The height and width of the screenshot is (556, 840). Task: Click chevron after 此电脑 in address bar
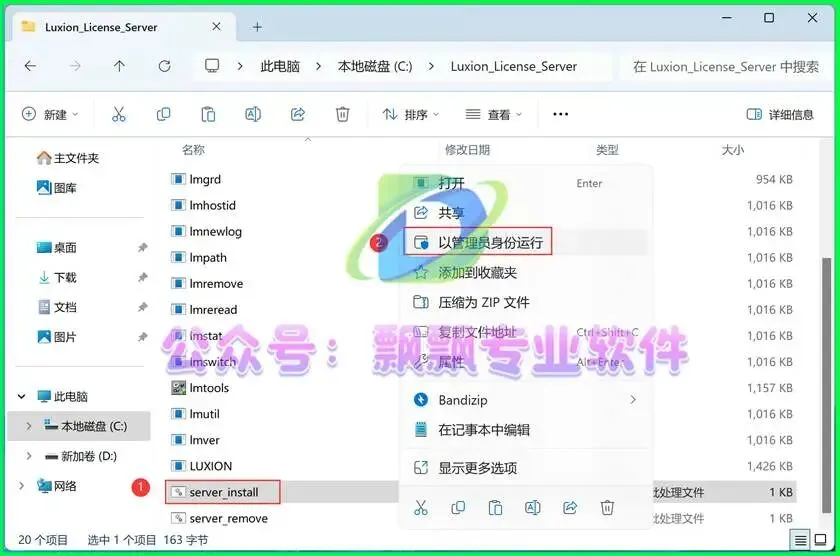[319, 66]
